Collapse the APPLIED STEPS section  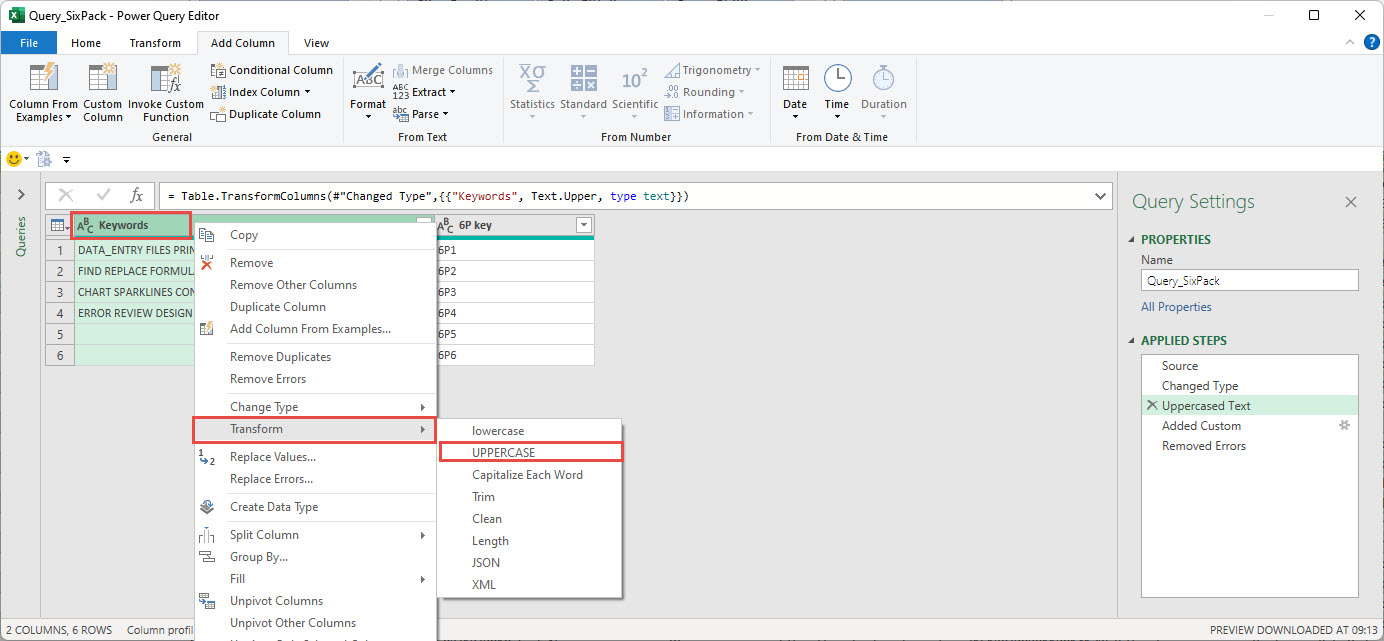(1132, 341)
